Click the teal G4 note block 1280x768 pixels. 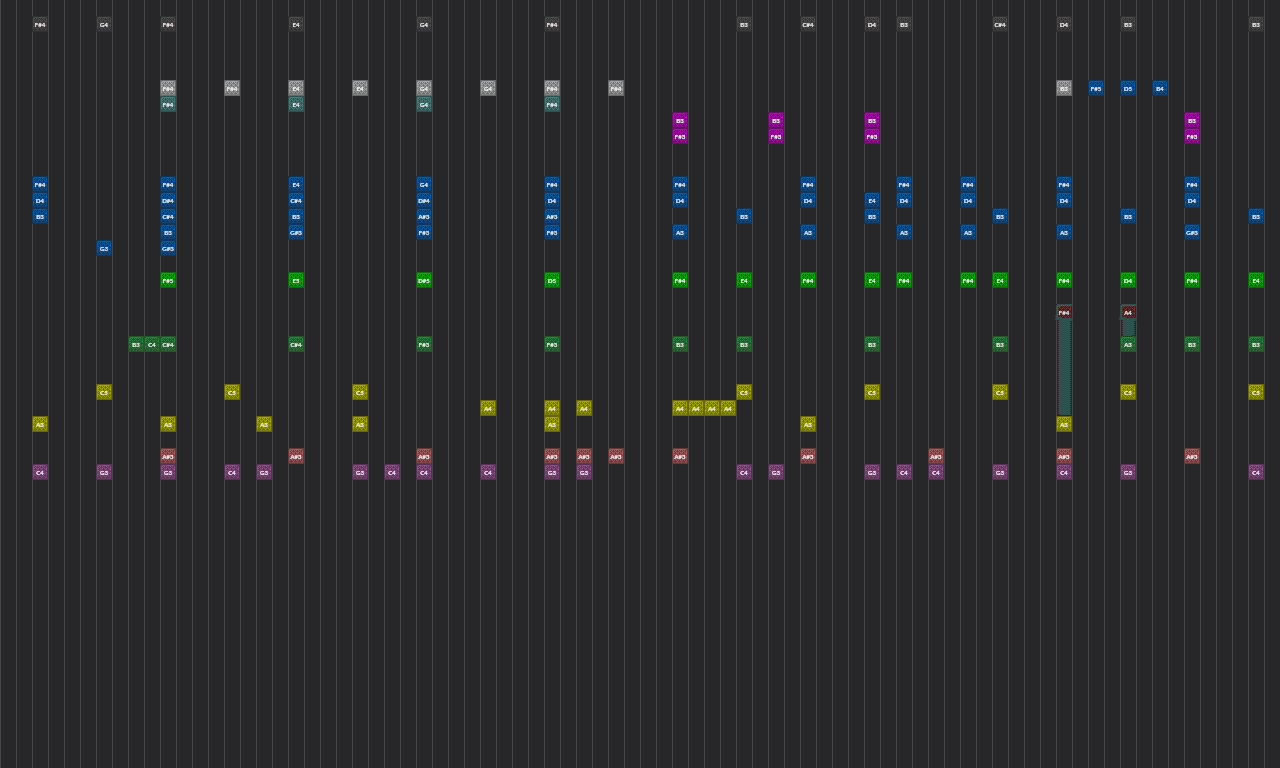coord(424,104)
